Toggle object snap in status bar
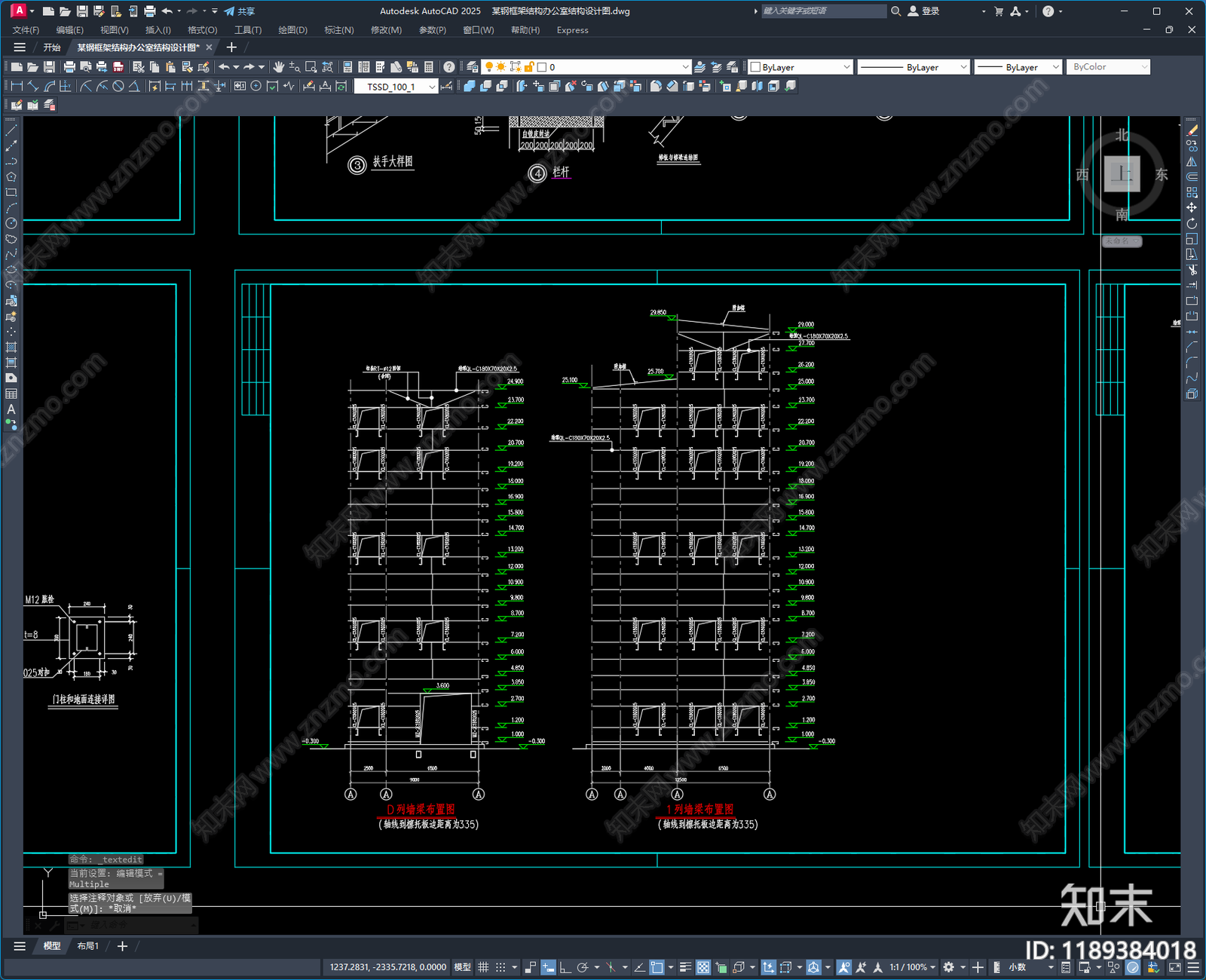The image size is (1206, 980). [x=657, y=967]
